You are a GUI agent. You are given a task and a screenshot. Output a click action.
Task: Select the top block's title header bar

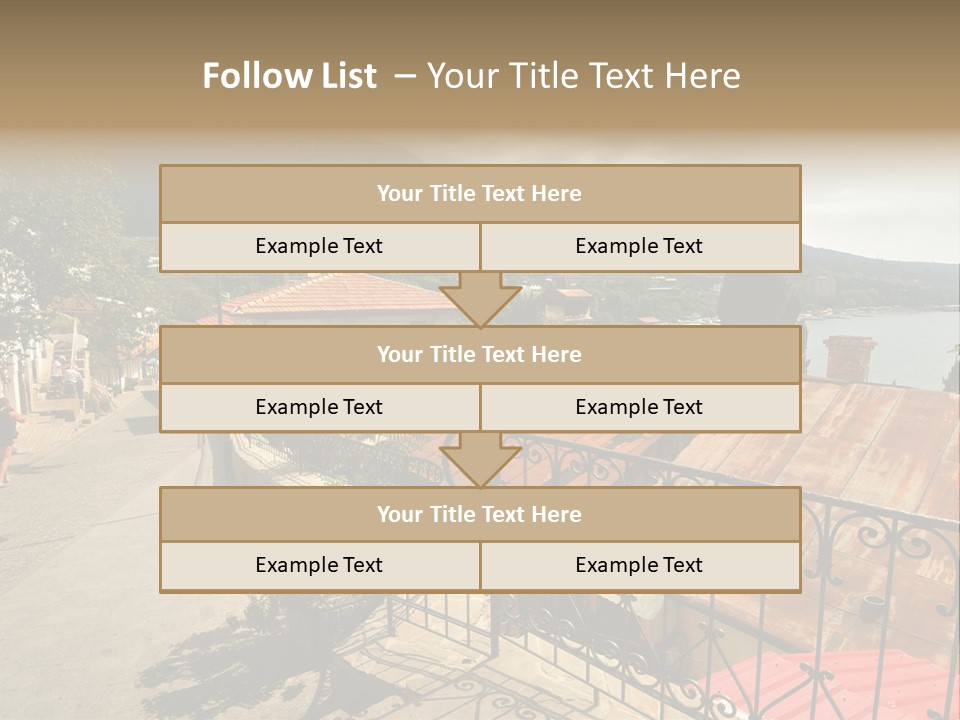[x=480, y=194]
